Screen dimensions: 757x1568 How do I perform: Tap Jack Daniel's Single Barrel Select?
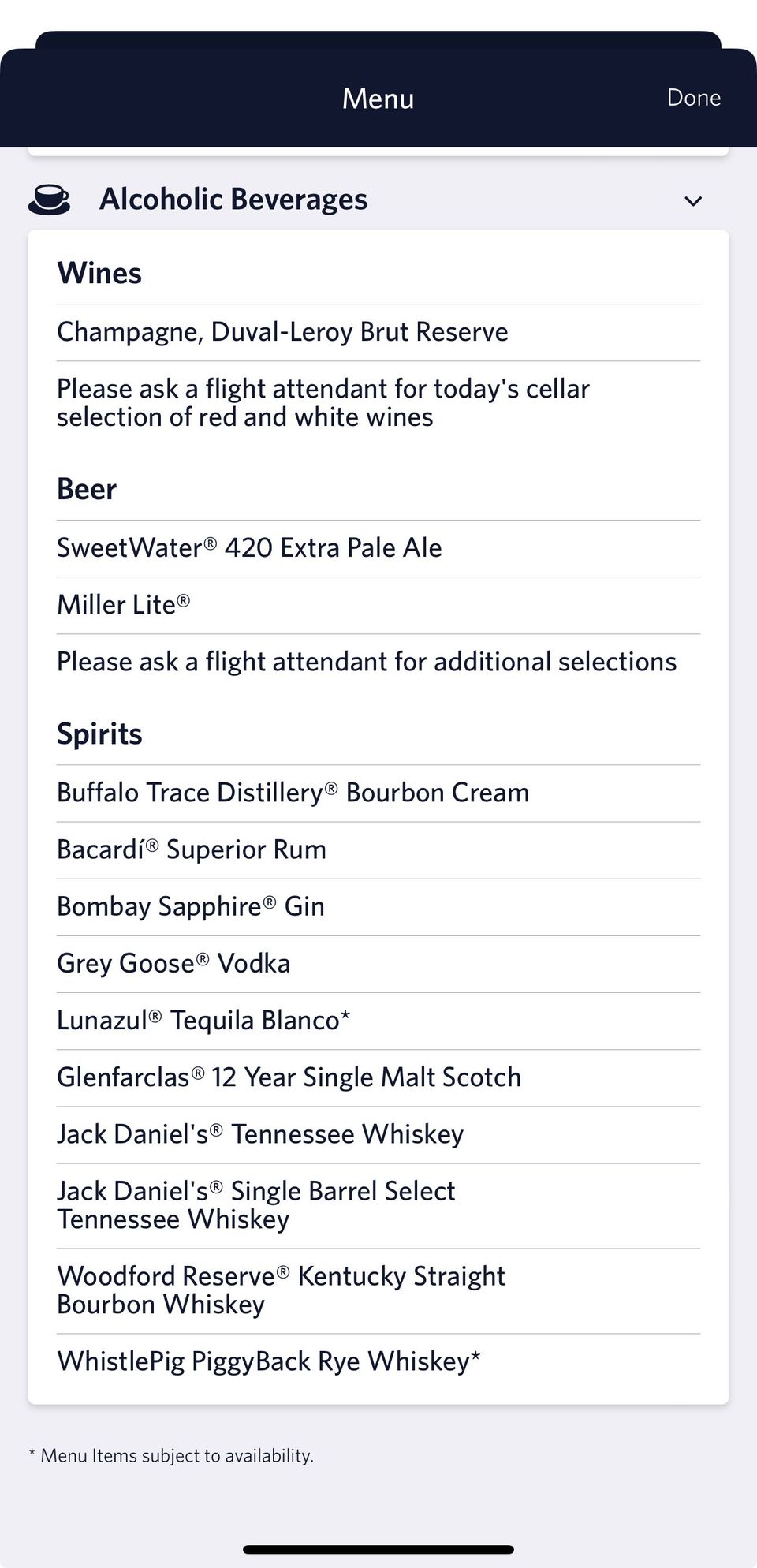pos(256,1205)
